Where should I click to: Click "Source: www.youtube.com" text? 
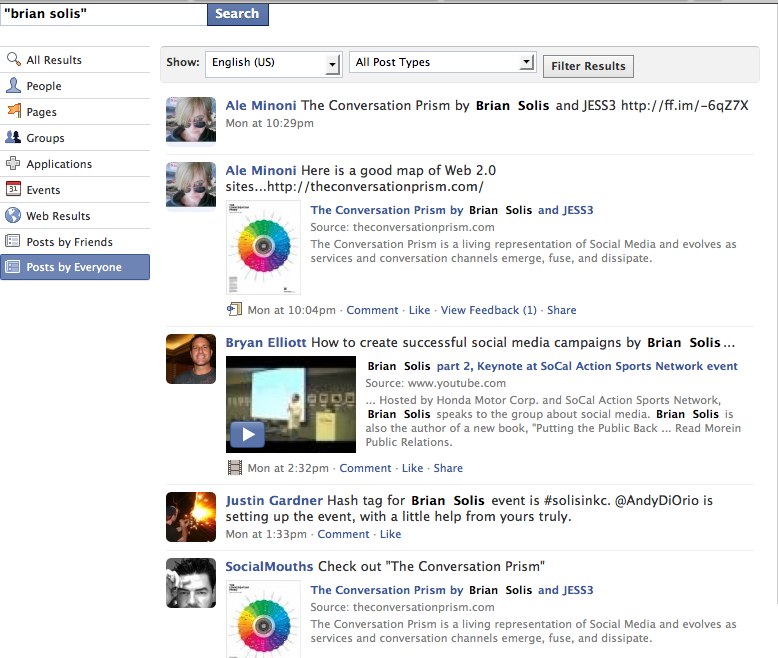tap(436, 383)
